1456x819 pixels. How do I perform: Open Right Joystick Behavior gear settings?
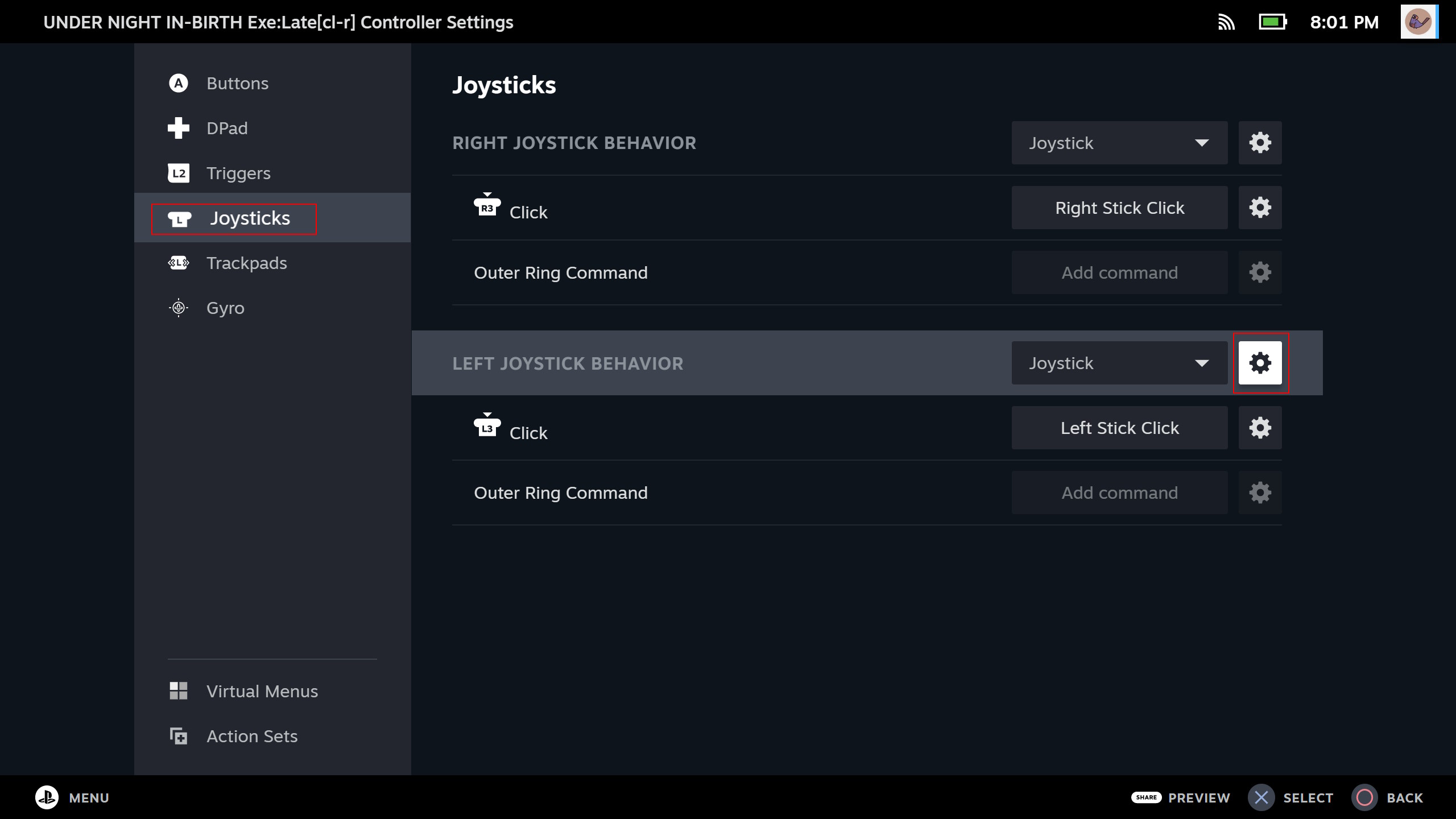pyautogui.click(x=1260, y=143)
